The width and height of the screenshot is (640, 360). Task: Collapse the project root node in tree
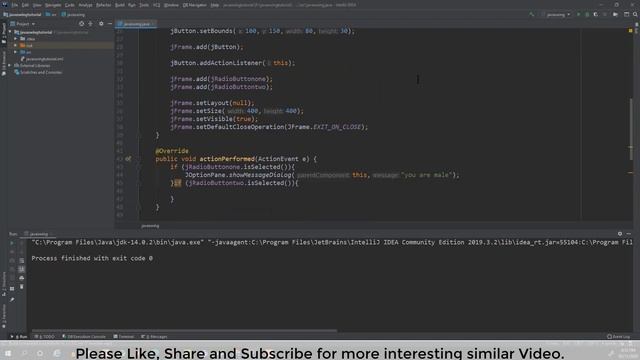click(x=10, y=32)
